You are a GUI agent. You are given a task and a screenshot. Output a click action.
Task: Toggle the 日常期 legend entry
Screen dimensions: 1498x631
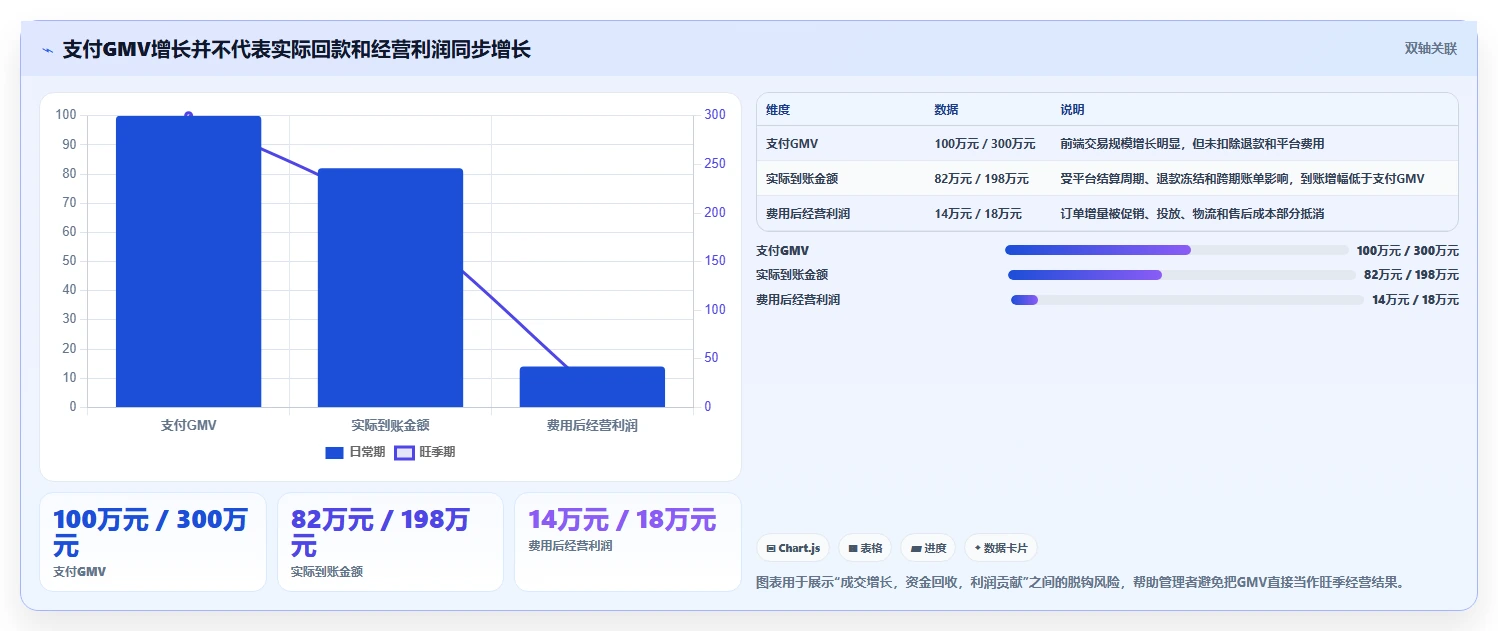355,452
